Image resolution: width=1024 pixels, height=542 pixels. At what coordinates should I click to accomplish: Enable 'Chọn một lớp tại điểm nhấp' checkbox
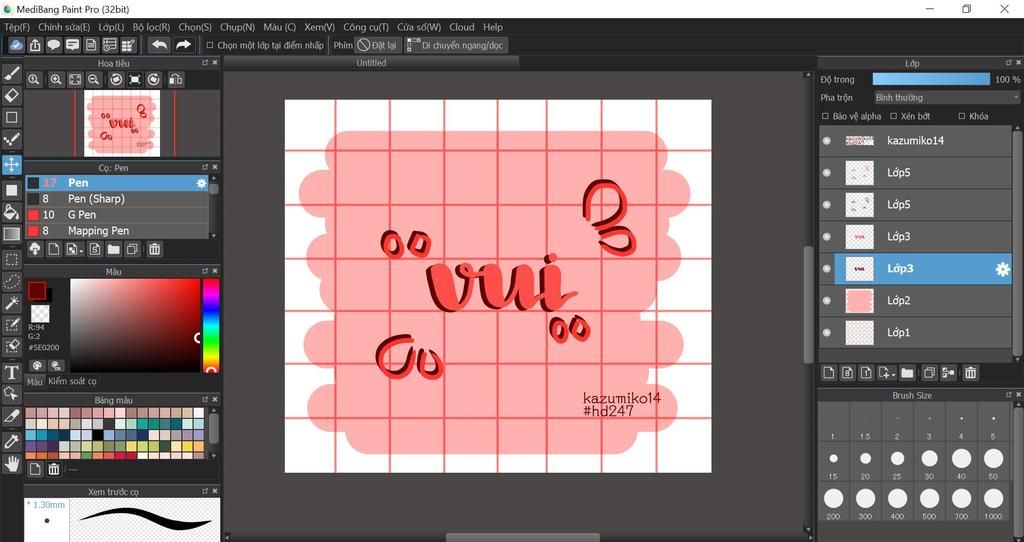(x=210, y=45)
